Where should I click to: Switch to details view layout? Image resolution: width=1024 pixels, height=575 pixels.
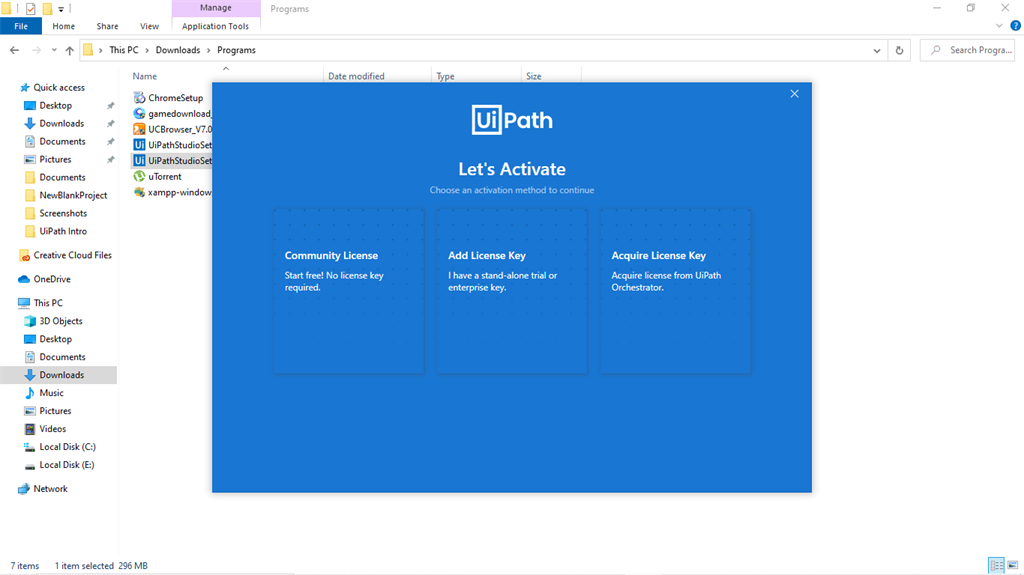996,565
